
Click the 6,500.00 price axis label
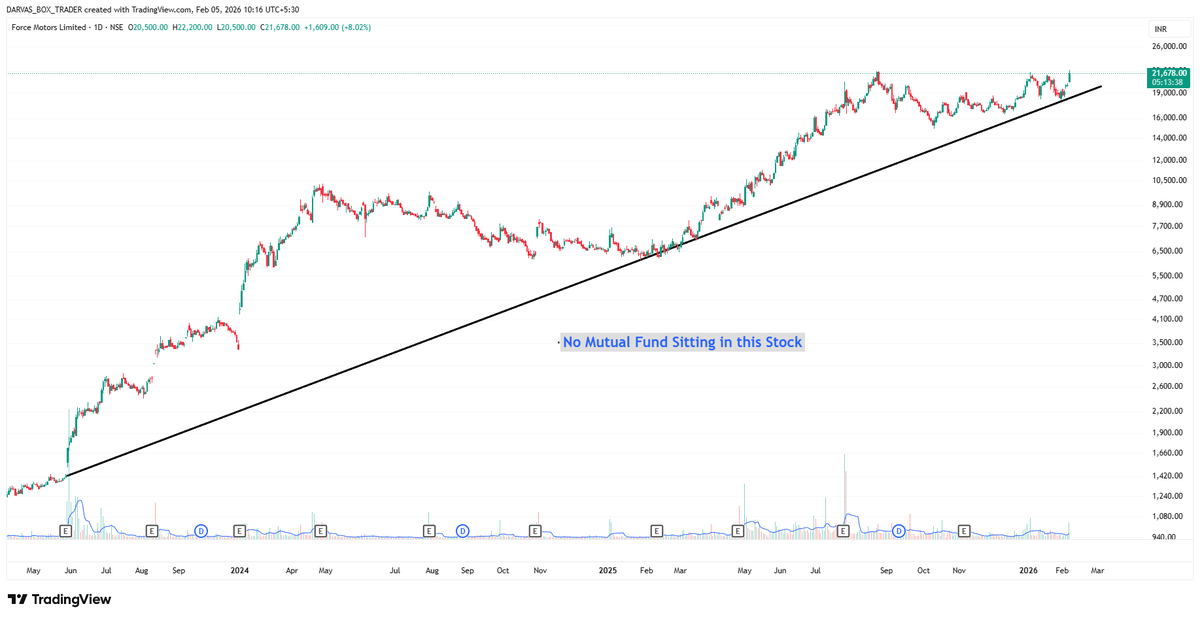(x=1169, y=251)
